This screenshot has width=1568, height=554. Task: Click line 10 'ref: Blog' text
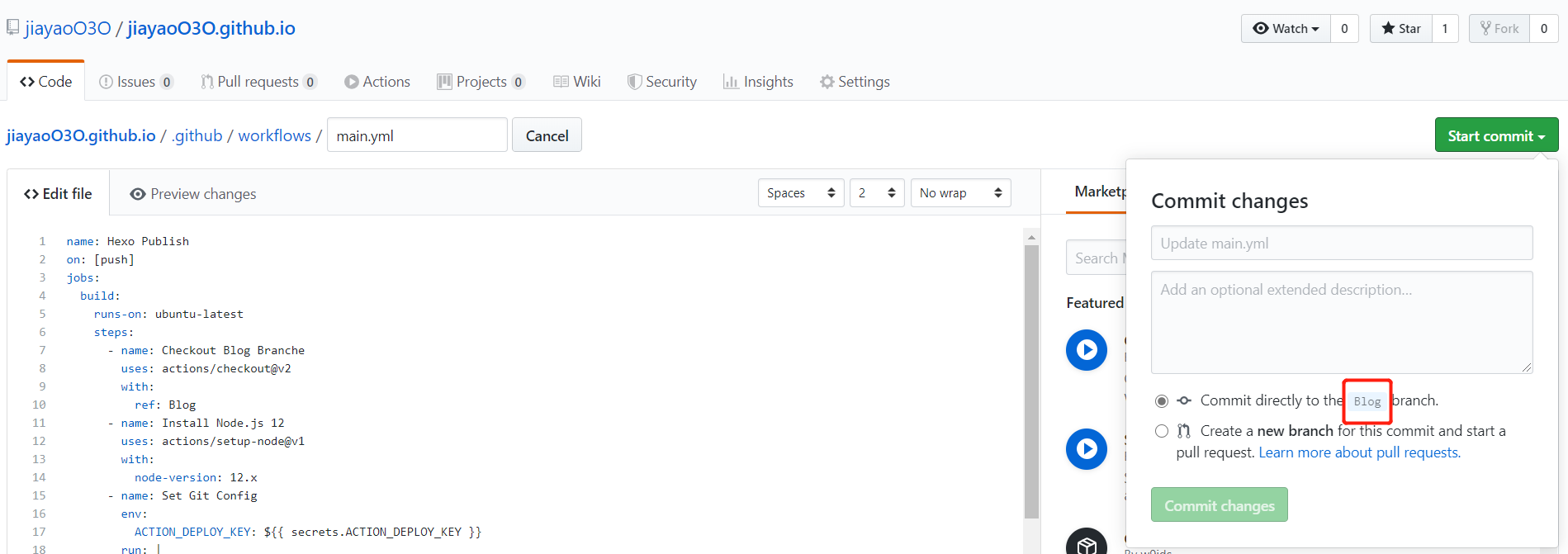tap(165, 405)
